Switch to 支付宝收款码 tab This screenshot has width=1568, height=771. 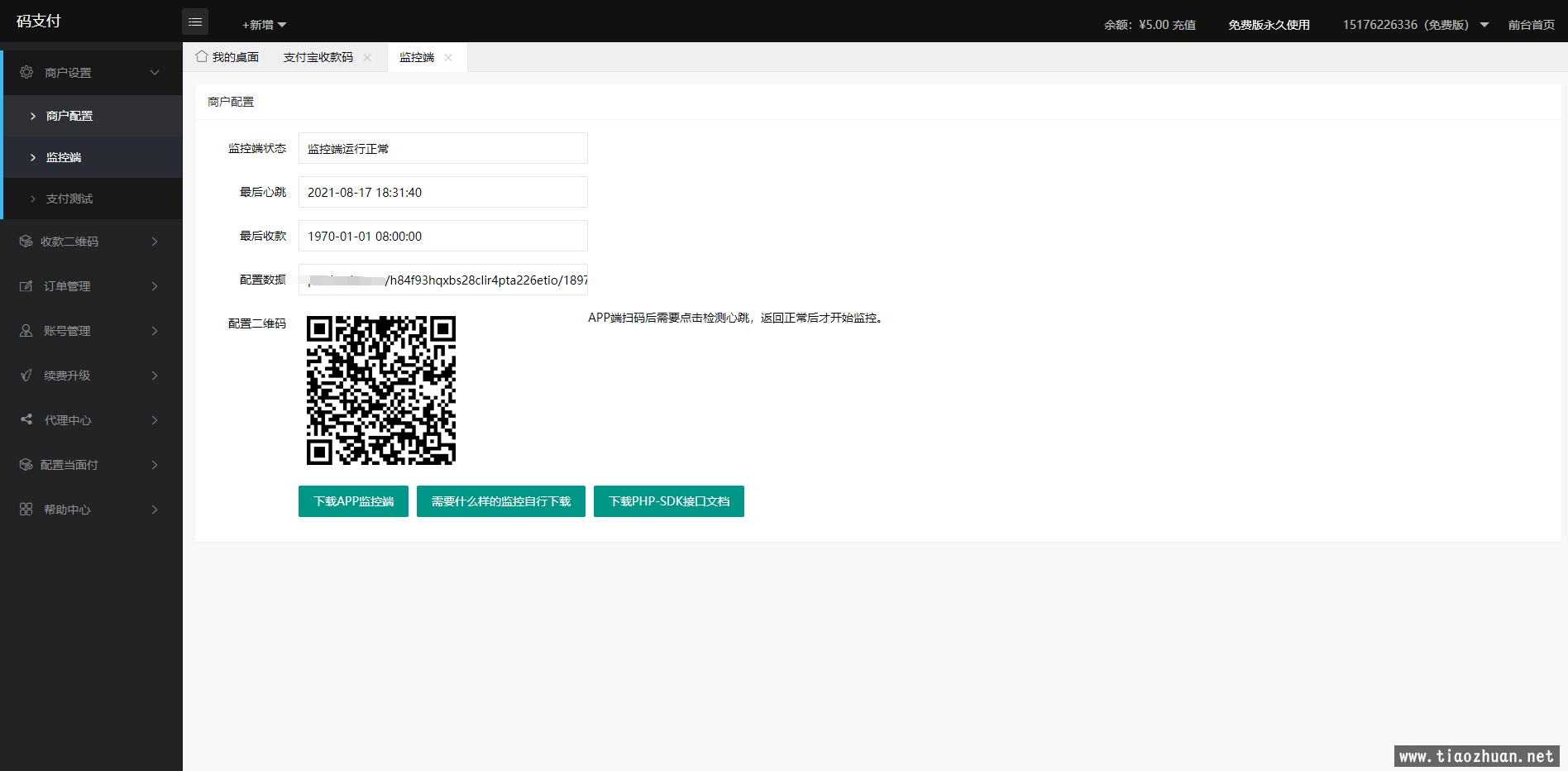click(x=318, y=57)
